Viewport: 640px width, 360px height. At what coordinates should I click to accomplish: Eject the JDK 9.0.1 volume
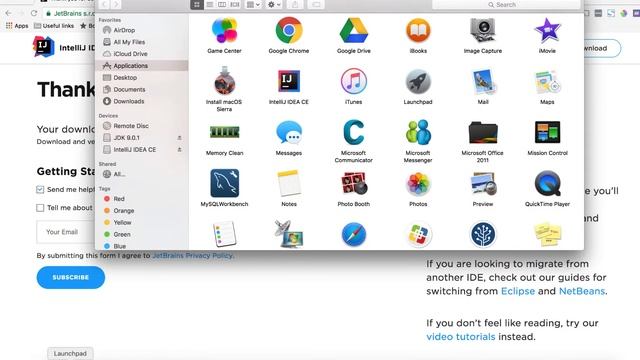179,138
